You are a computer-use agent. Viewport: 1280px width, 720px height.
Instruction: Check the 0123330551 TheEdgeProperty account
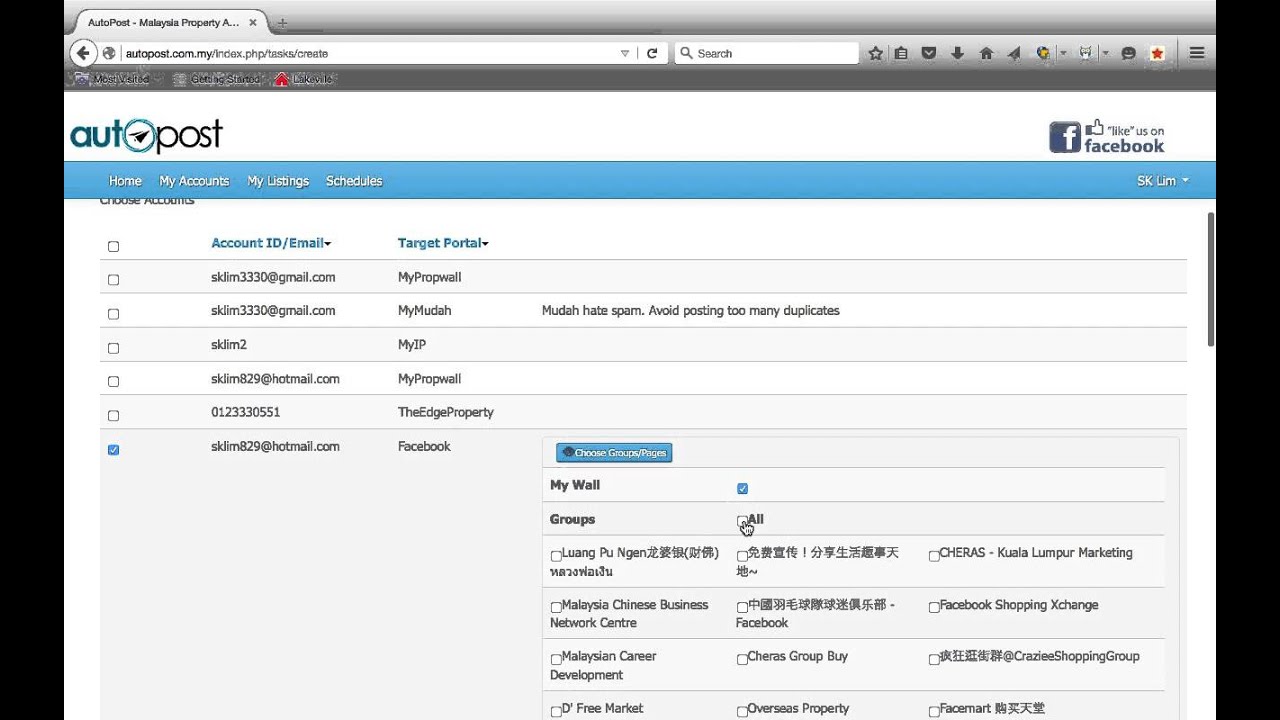[x=113, y=415]
